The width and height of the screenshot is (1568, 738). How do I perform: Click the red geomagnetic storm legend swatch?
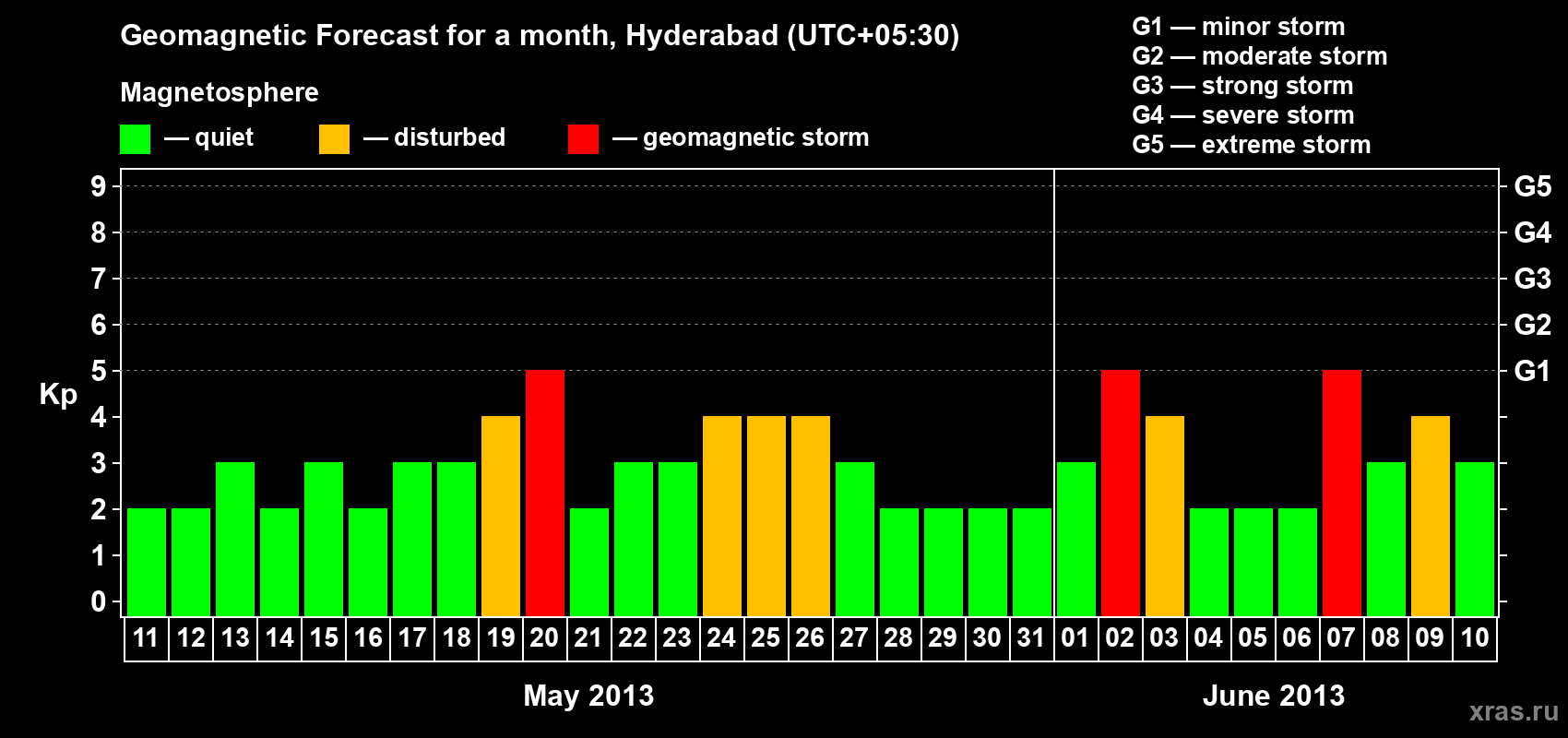coord(583,139)
